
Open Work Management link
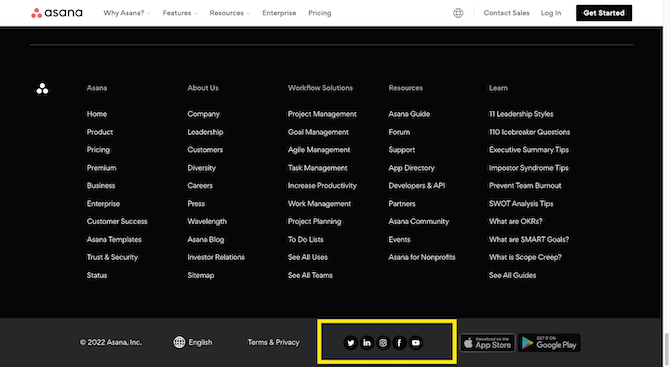320,204
